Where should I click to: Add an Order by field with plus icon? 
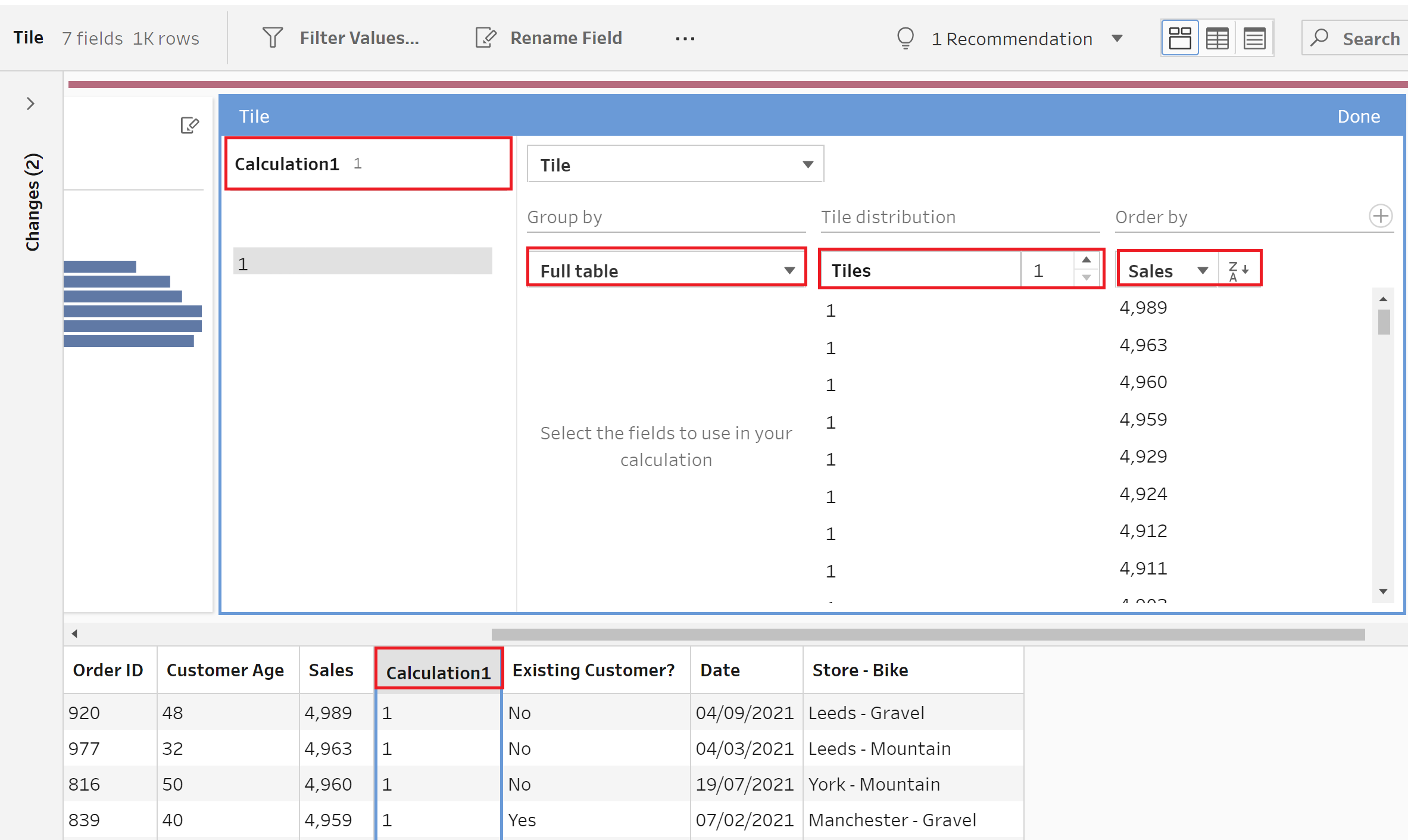[x=1380, y=216]
